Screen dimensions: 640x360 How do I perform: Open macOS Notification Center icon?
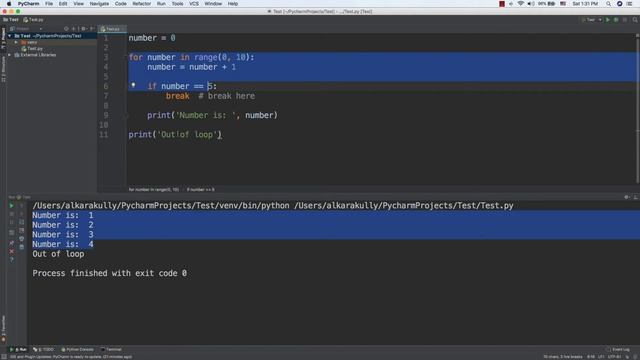tap(629, 4)
